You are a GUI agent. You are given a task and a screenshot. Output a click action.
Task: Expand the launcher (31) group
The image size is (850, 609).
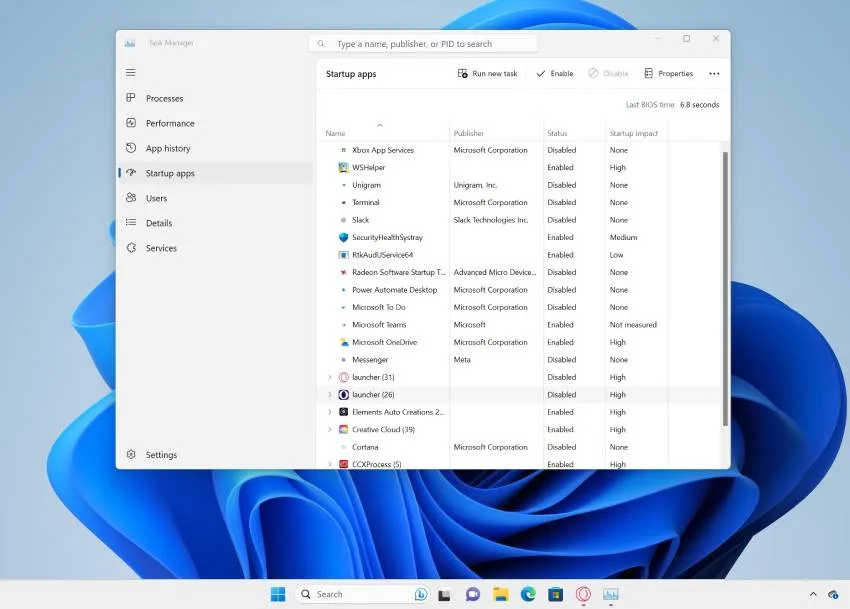tap(330, 377)
